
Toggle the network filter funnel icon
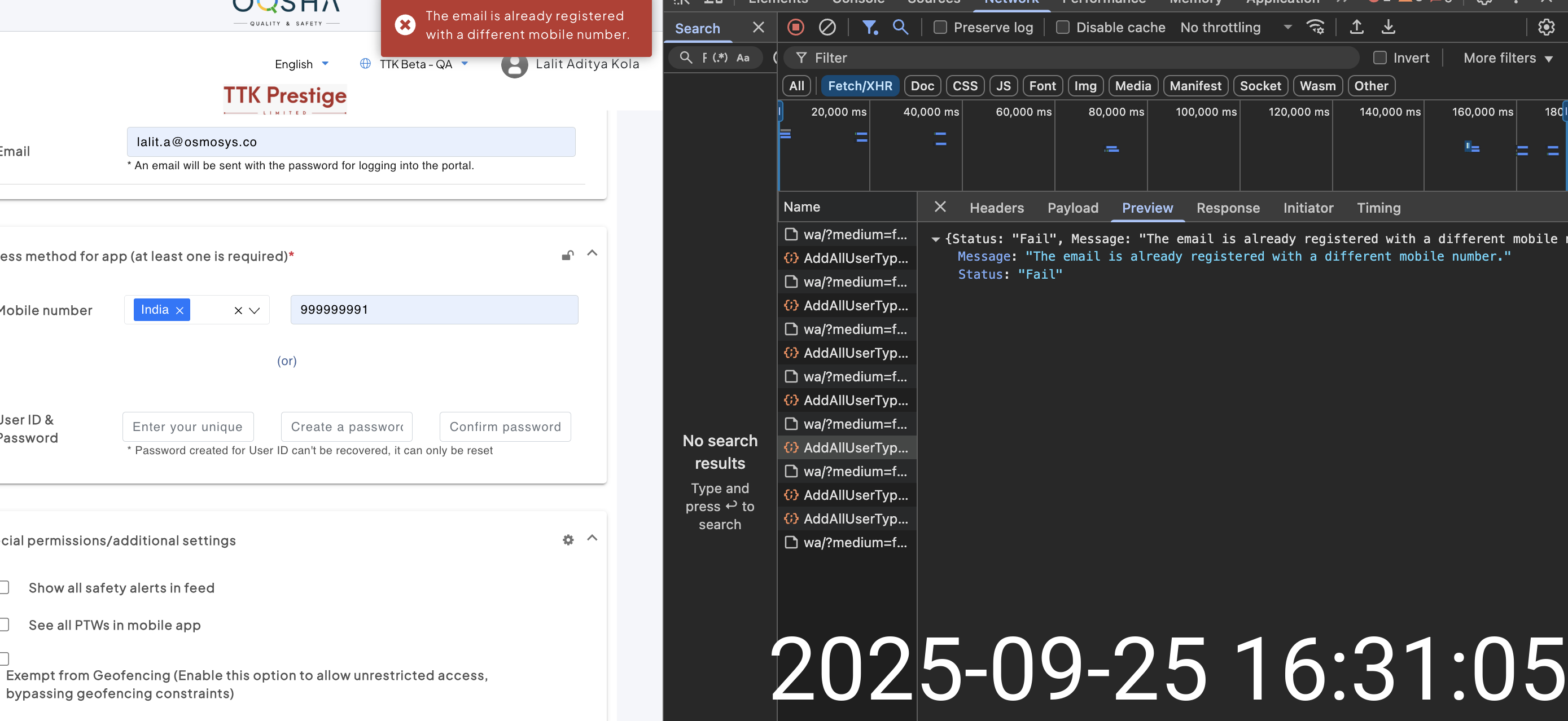tap(869, 28)
